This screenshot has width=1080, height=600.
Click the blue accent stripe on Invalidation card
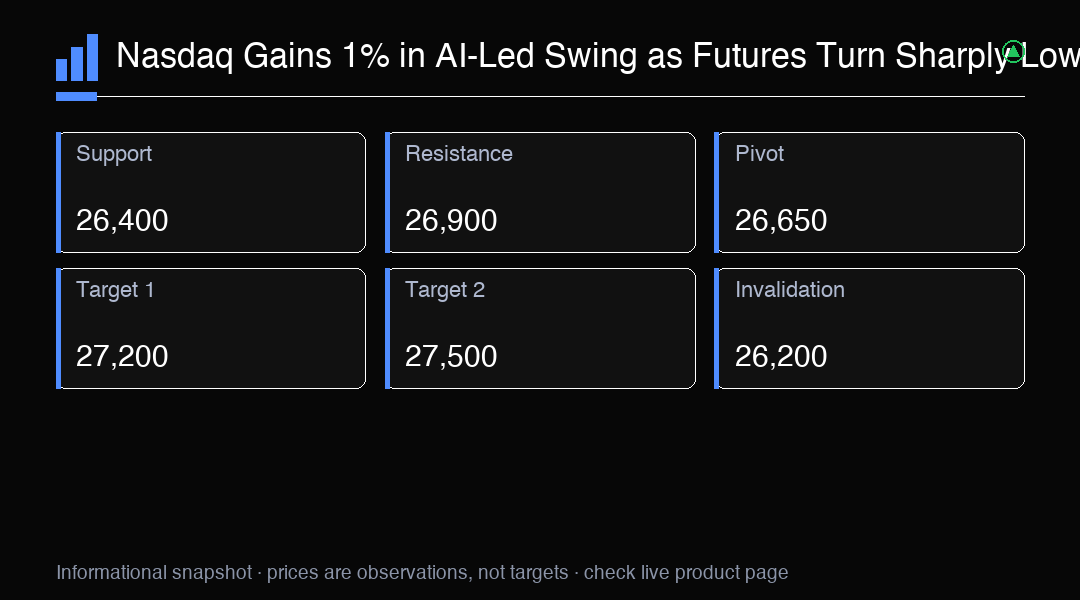click(x=717, y=329)
